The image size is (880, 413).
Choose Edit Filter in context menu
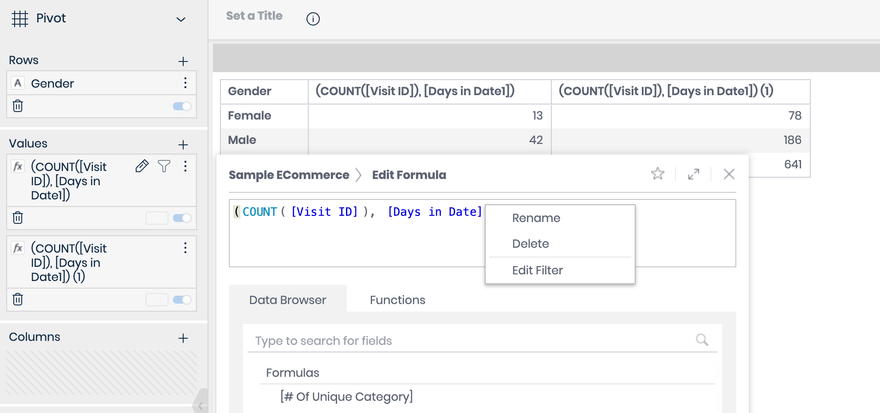point(537,270)
